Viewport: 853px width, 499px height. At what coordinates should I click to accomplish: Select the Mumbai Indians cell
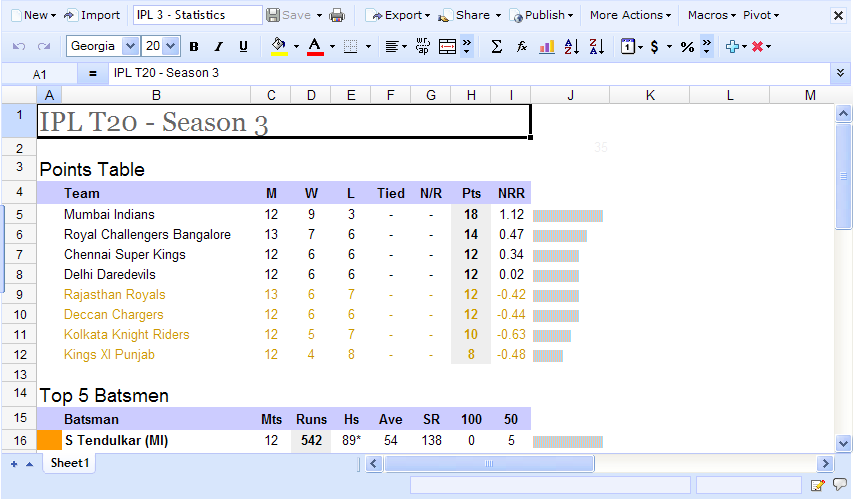pos(156,214)
